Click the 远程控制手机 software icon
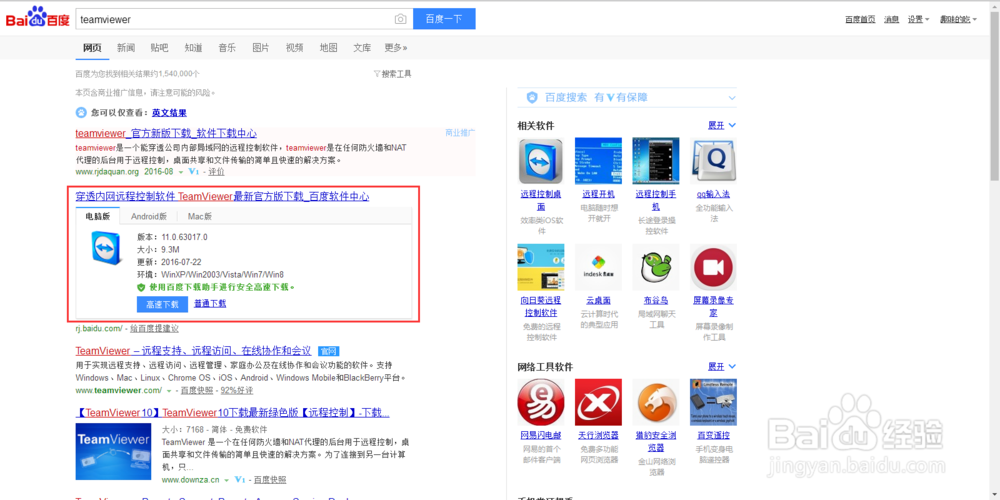The width and height of the screenshot is (1000, 500). pyautogui.click(x=656, y=161)
